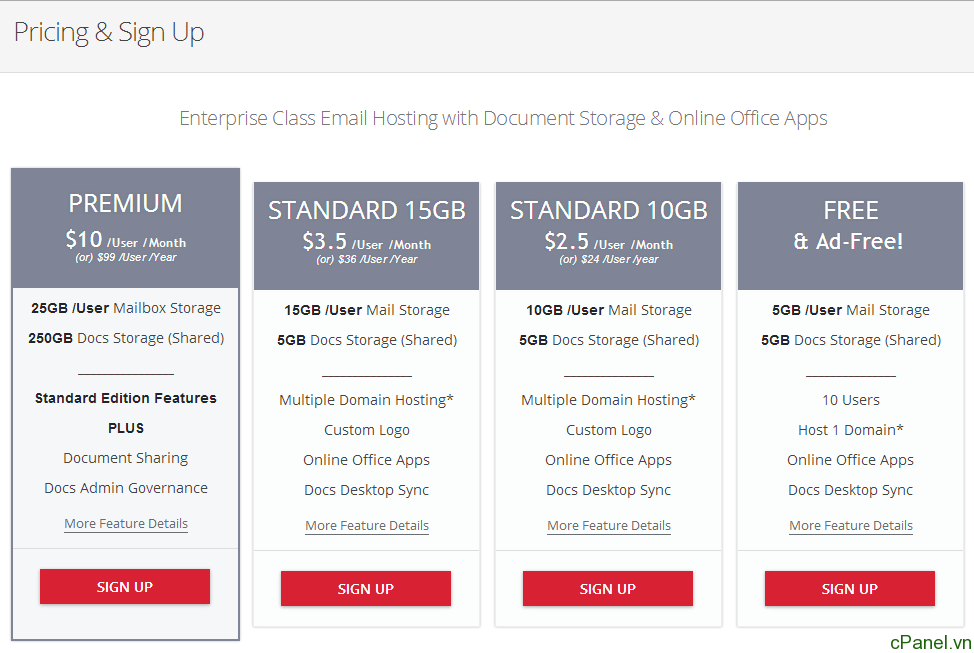The height and width of the screenshot is (653, 974).
Task: Click SIGN UP under Standard 15GB plan
Action: pos(366,588)
